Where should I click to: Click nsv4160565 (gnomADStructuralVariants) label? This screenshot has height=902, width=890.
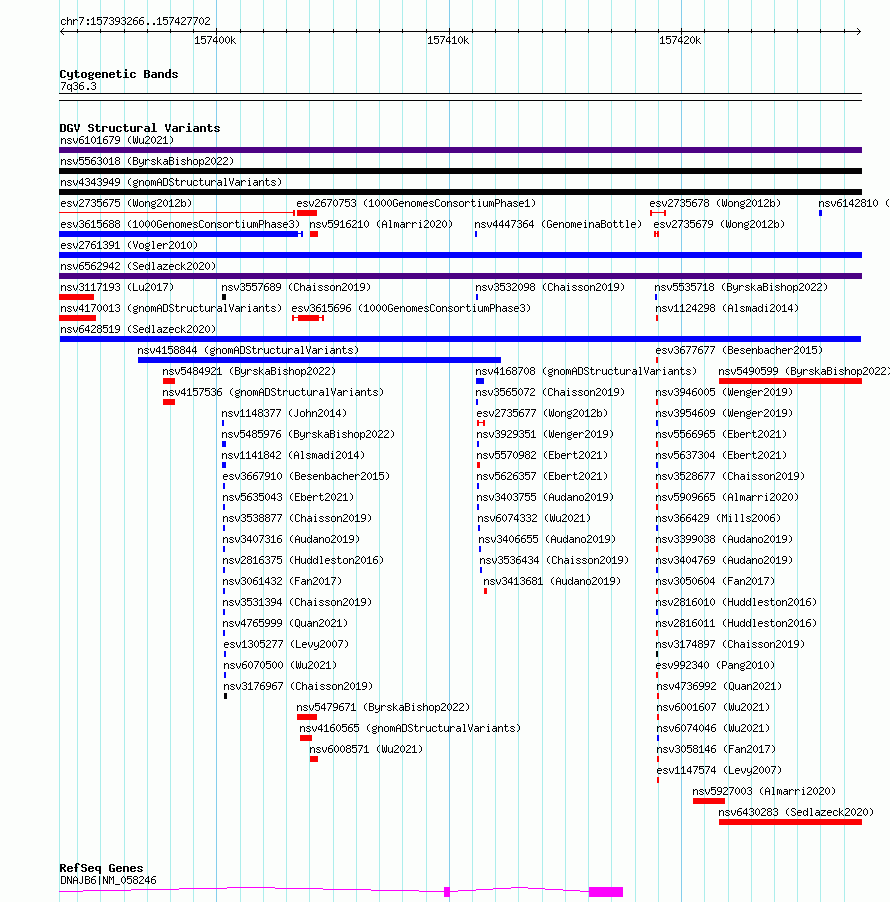click(410, 728)
